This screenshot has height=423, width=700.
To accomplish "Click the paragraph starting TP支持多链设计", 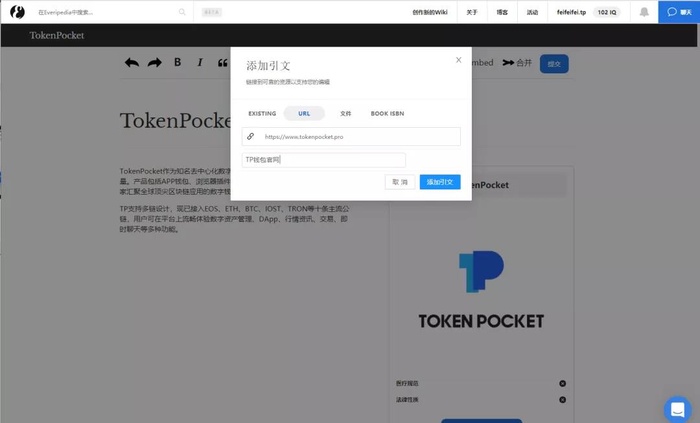I will tap(234, 219).
